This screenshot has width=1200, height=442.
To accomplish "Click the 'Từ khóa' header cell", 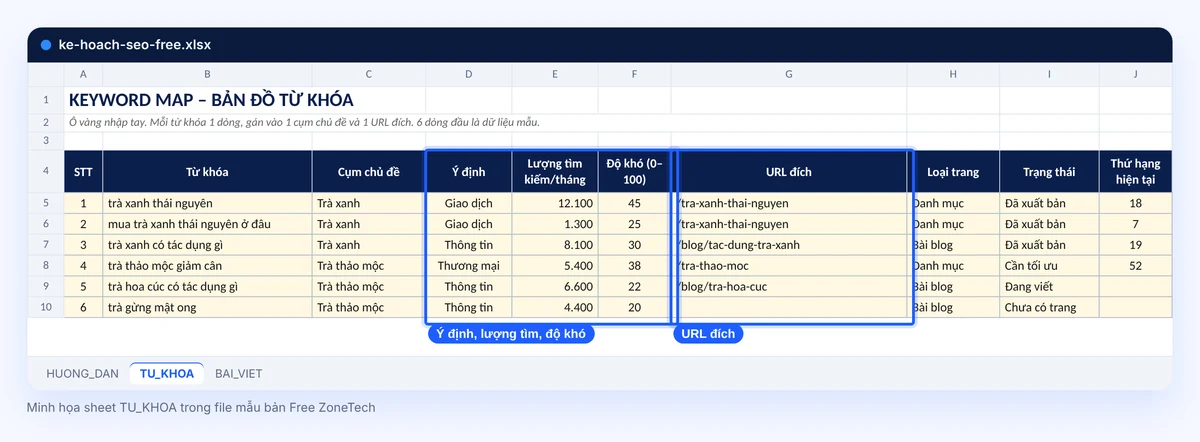I will click(207, 172).
